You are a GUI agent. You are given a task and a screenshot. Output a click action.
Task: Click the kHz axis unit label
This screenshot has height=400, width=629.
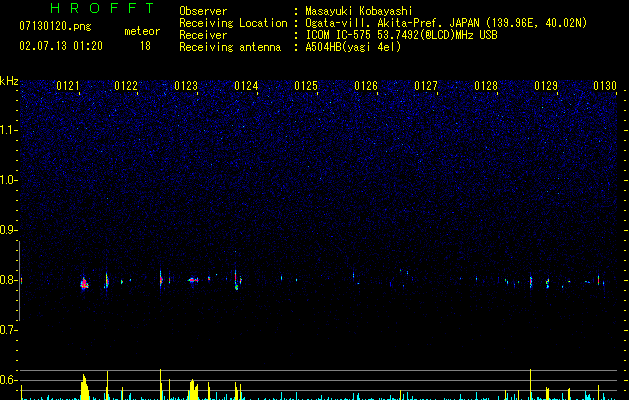9,81
